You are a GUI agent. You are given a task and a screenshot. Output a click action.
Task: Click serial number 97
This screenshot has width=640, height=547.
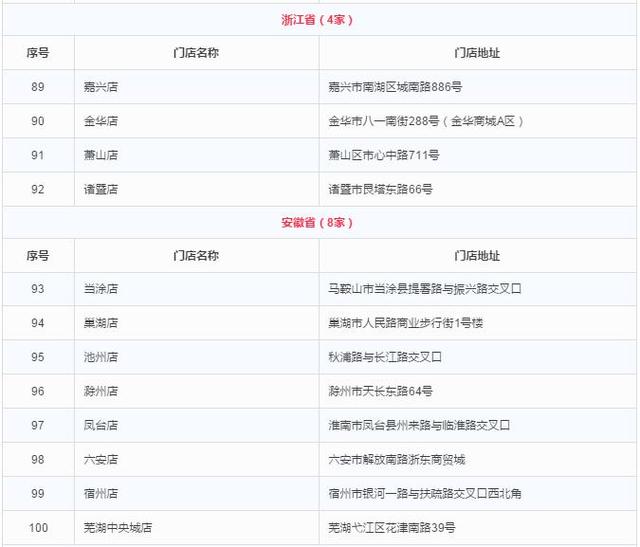tap(38, 425)
